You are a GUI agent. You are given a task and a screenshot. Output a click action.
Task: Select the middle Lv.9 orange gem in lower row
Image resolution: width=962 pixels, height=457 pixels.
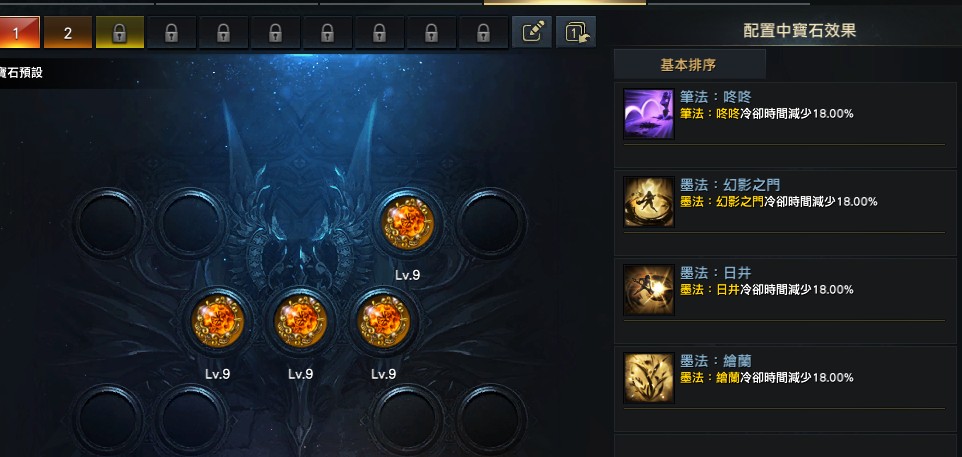(x=301, y=321)
